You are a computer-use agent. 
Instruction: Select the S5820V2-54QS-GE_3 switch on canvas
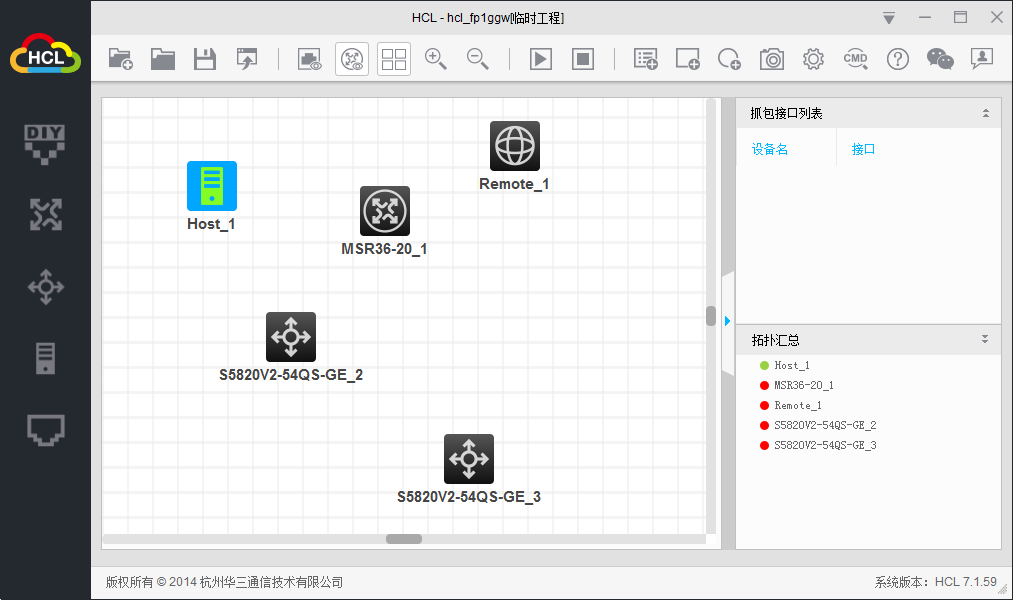[x=469, y=459]
